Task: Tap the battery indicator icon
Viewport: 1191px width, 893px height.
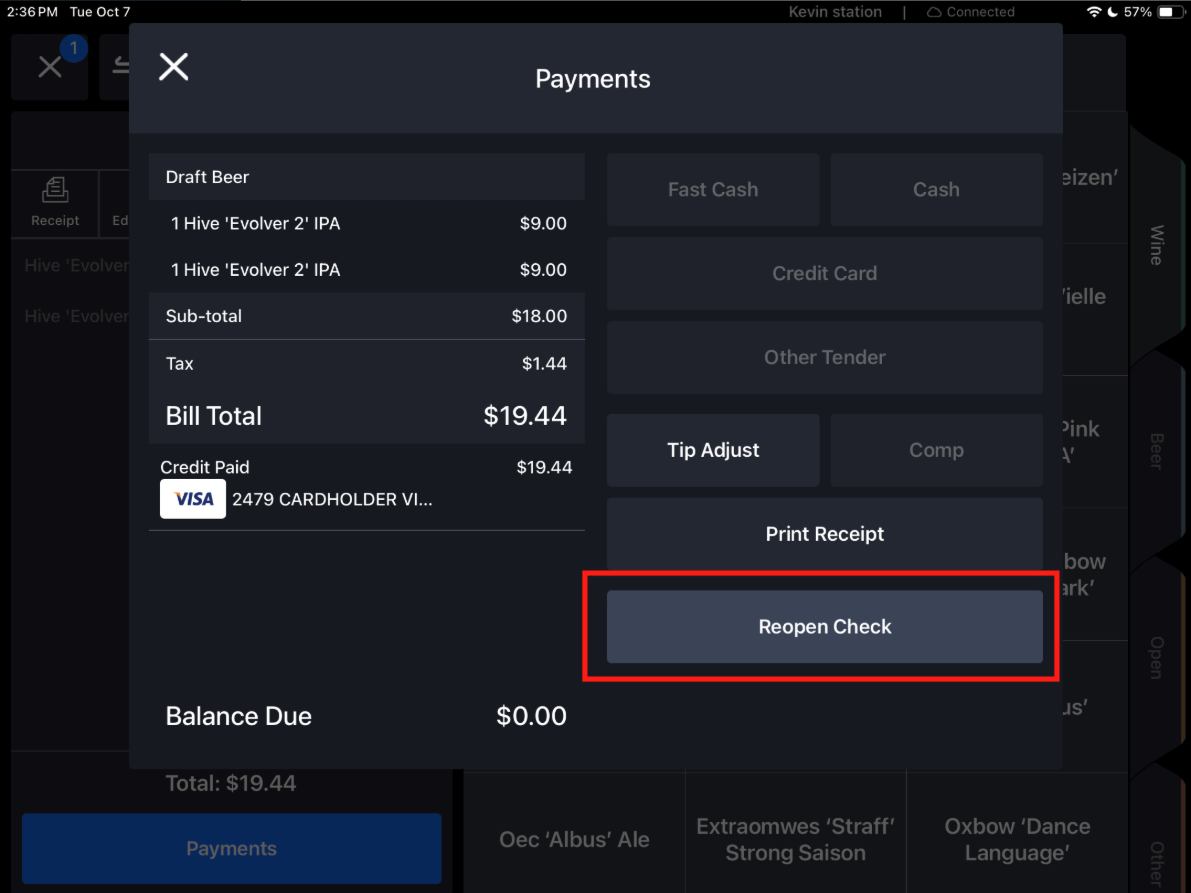Action: click(1169, 12)
